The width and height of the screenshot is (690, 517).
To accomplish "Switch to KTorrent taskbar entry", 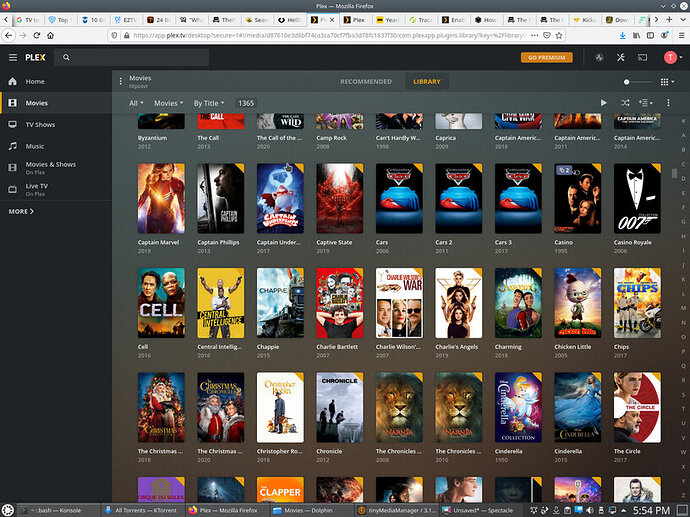I will [143, 510].
